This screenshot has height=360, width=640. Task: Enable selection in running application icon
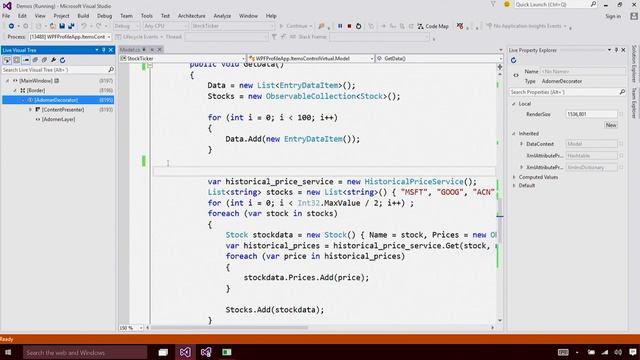tap(7, 60)
